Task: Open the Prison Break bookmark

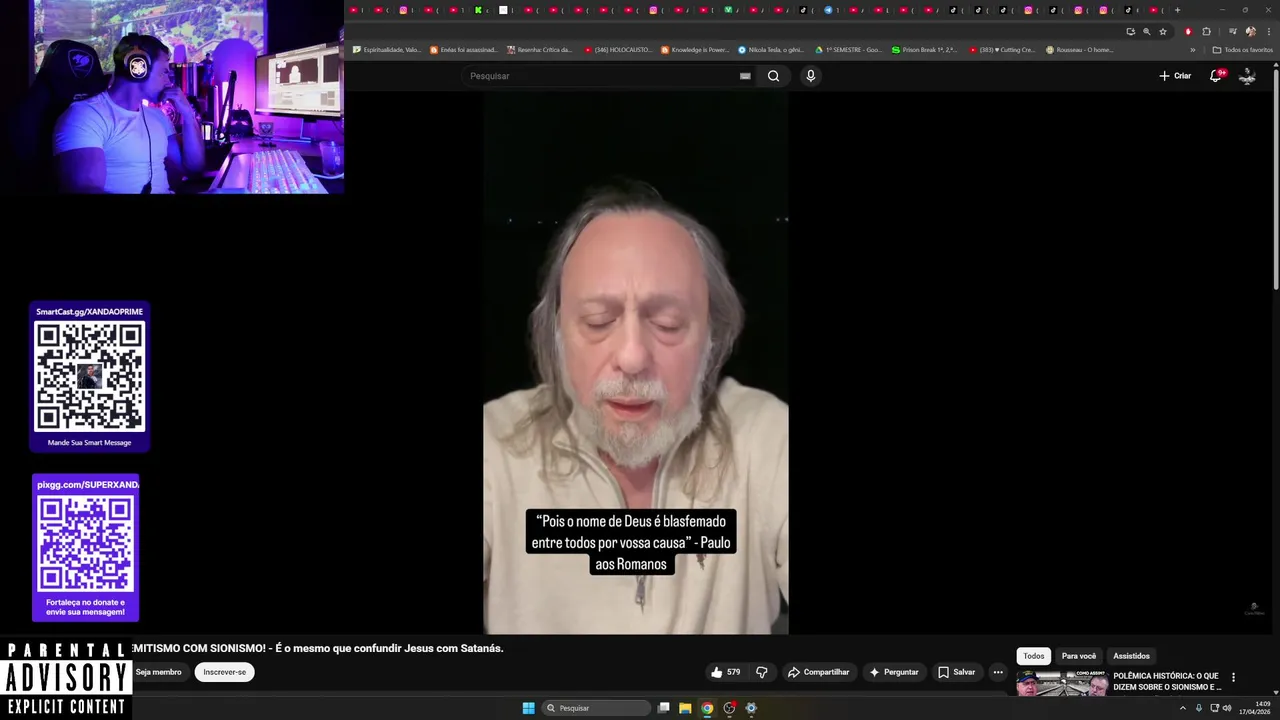Action: click(x=925, y=50)
